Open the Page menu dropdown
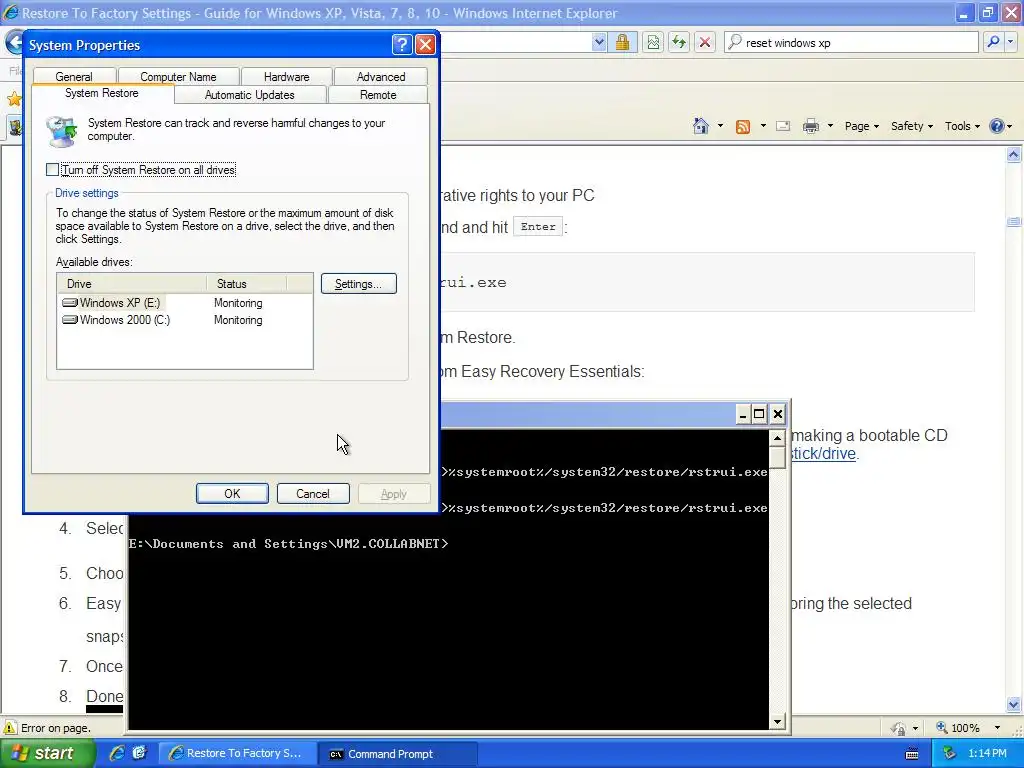1024x768 pixels. click(861, 126)
